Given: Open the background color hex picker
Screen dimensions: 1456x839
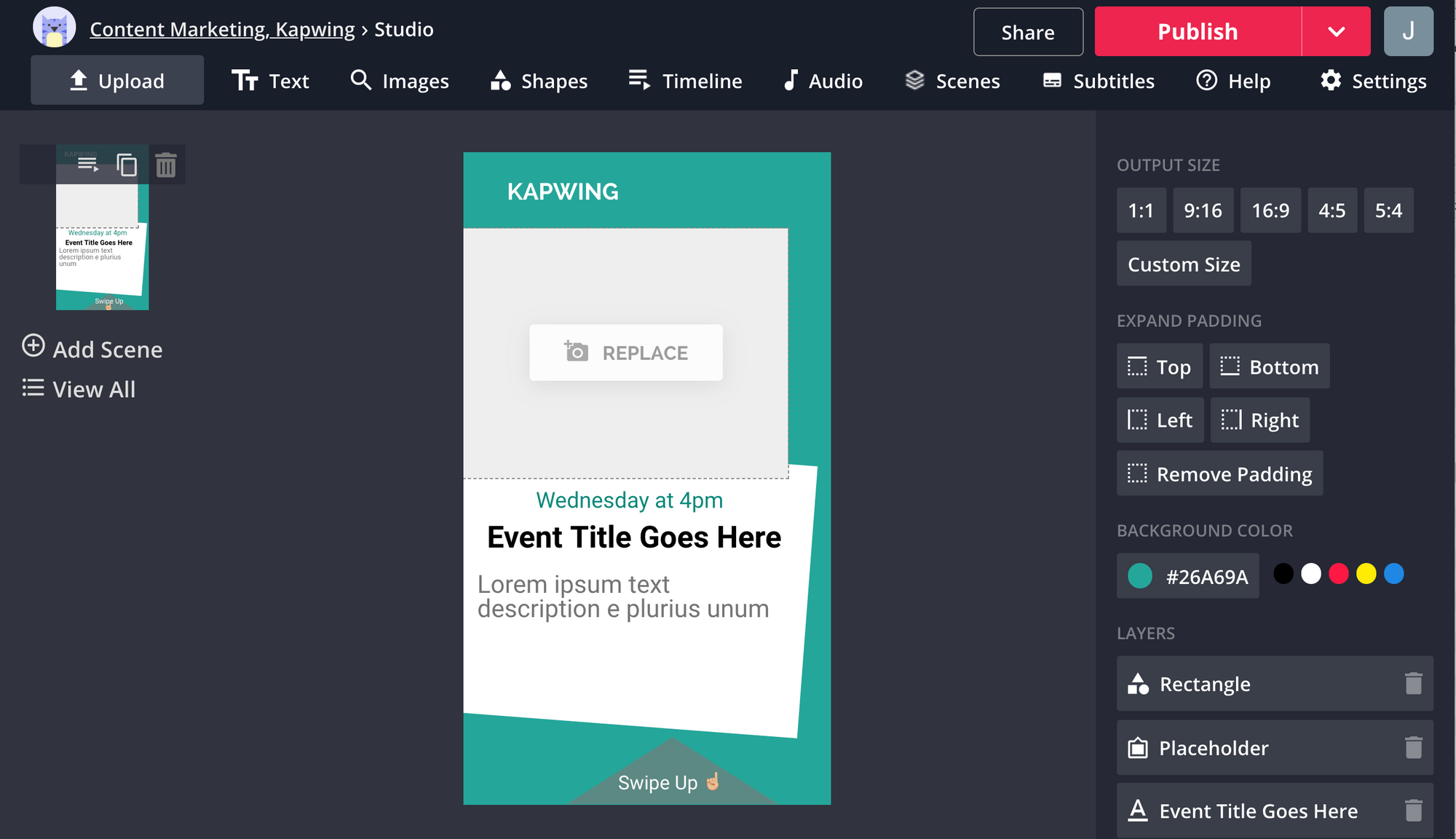Looking at the screenshot, I should (1187, 576).
